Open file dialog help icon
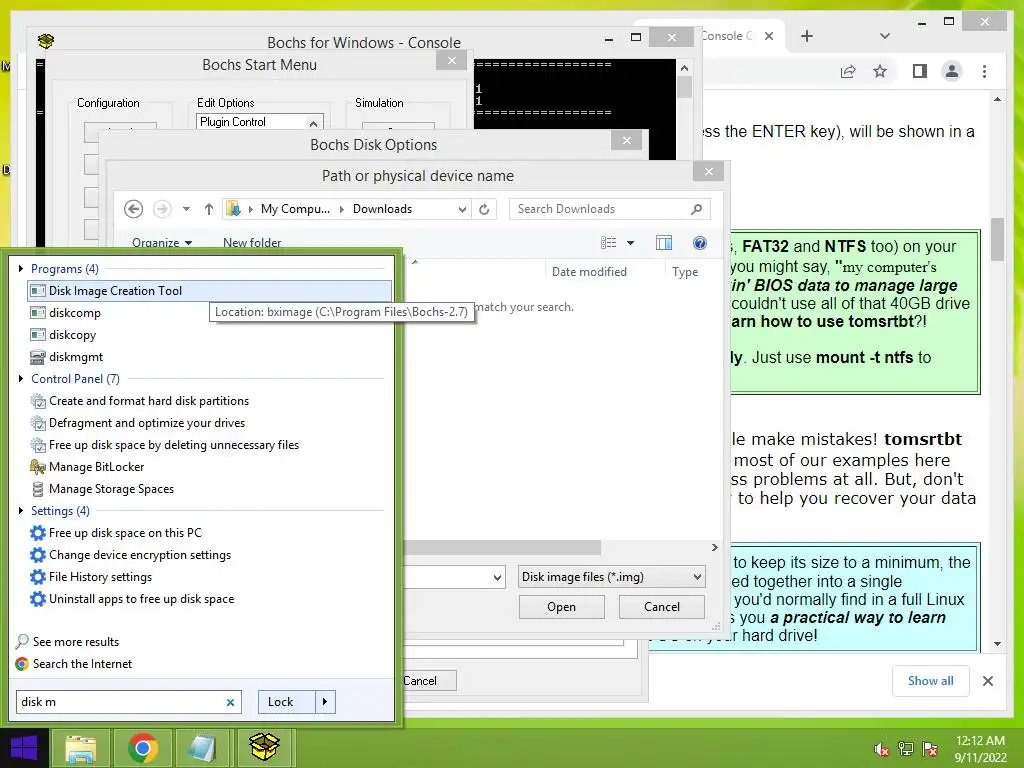This screenshot has height=768, width=1024. (x=699, y=243)
